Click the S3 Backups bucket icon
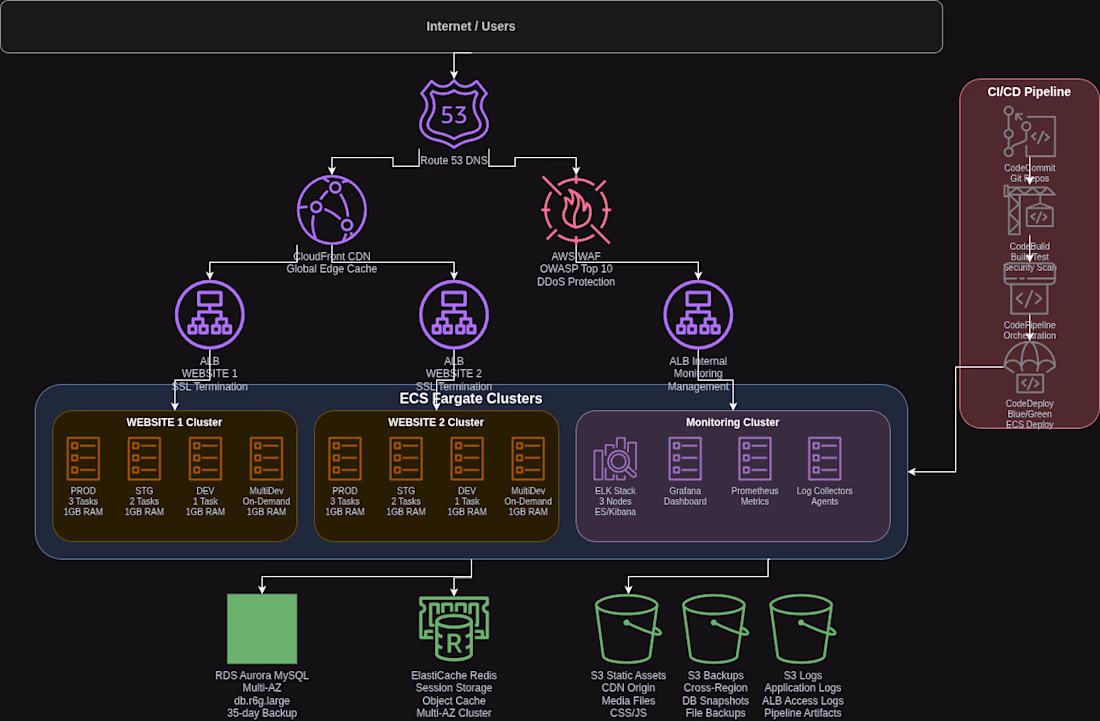 click(x=715, y=628)
